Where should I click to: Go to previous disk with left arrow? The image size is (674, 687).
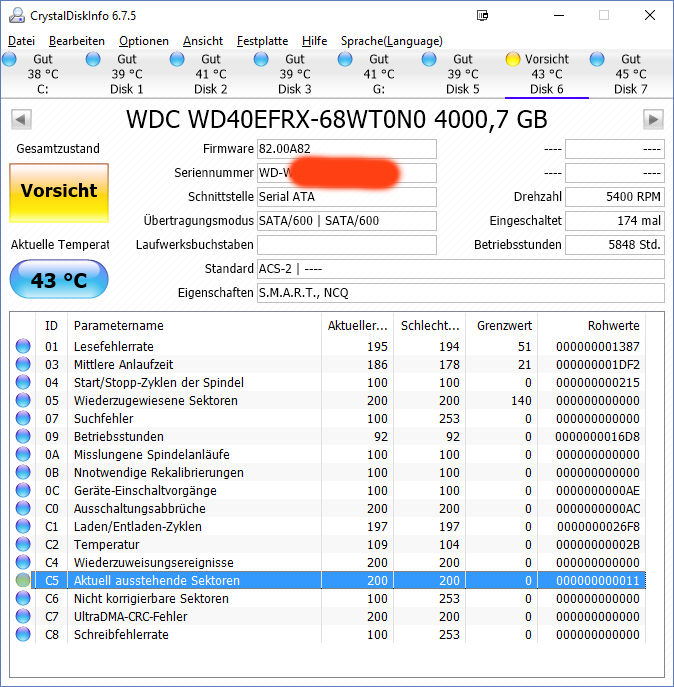click(x=21, y=119)
